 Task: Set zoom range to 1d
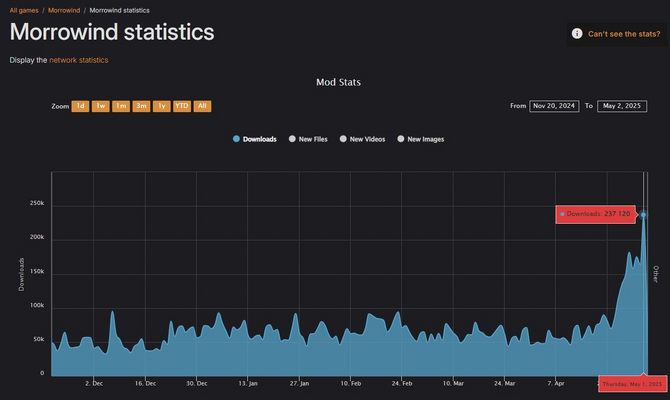tap(80, 106)
